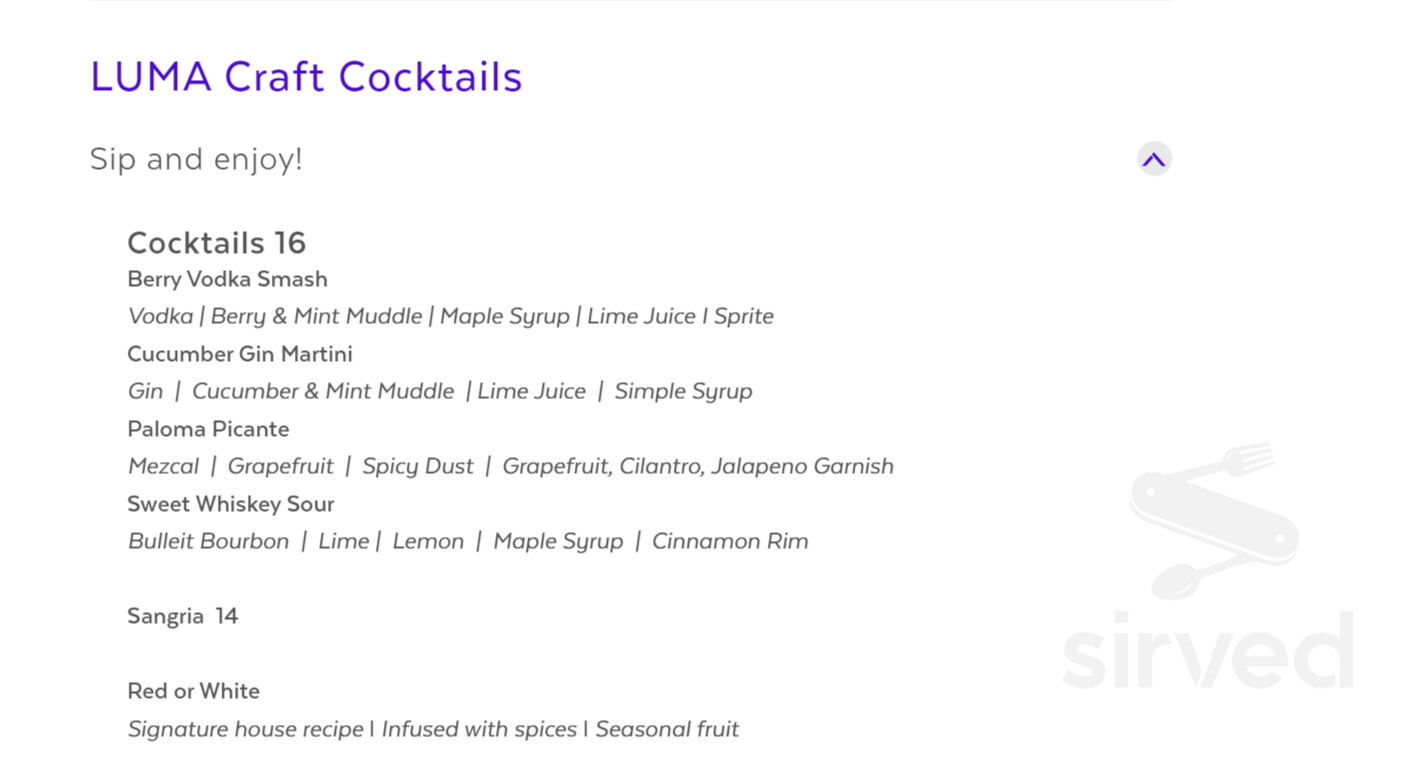Viewport: 1411px width, 766px height.
Task: Click the Seasonal fruit text
Action: click(x=667, y=729)
